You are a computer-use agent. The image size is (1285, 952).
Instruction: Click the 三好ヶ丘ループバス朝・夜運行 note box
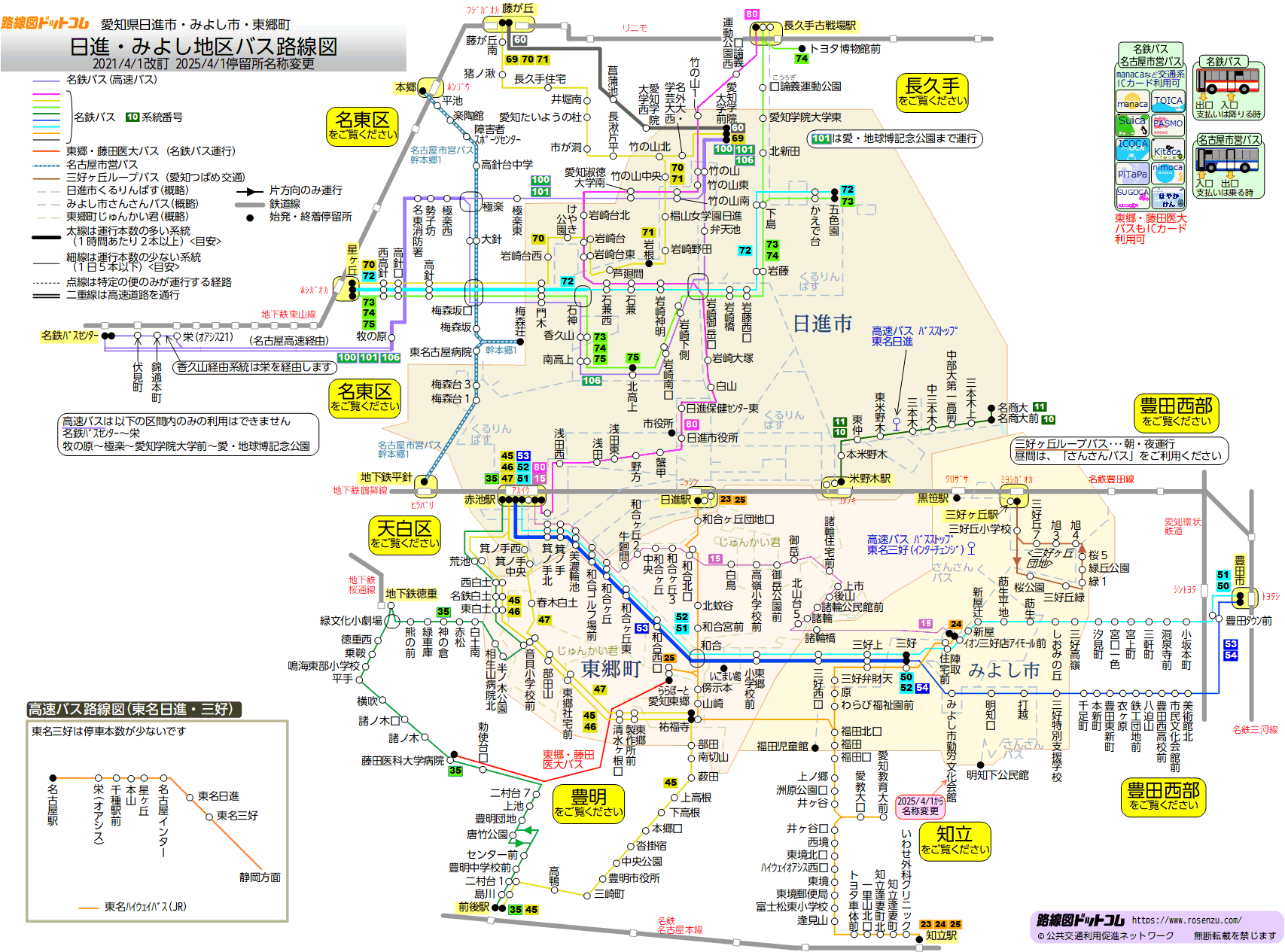tap(1118, 450)
